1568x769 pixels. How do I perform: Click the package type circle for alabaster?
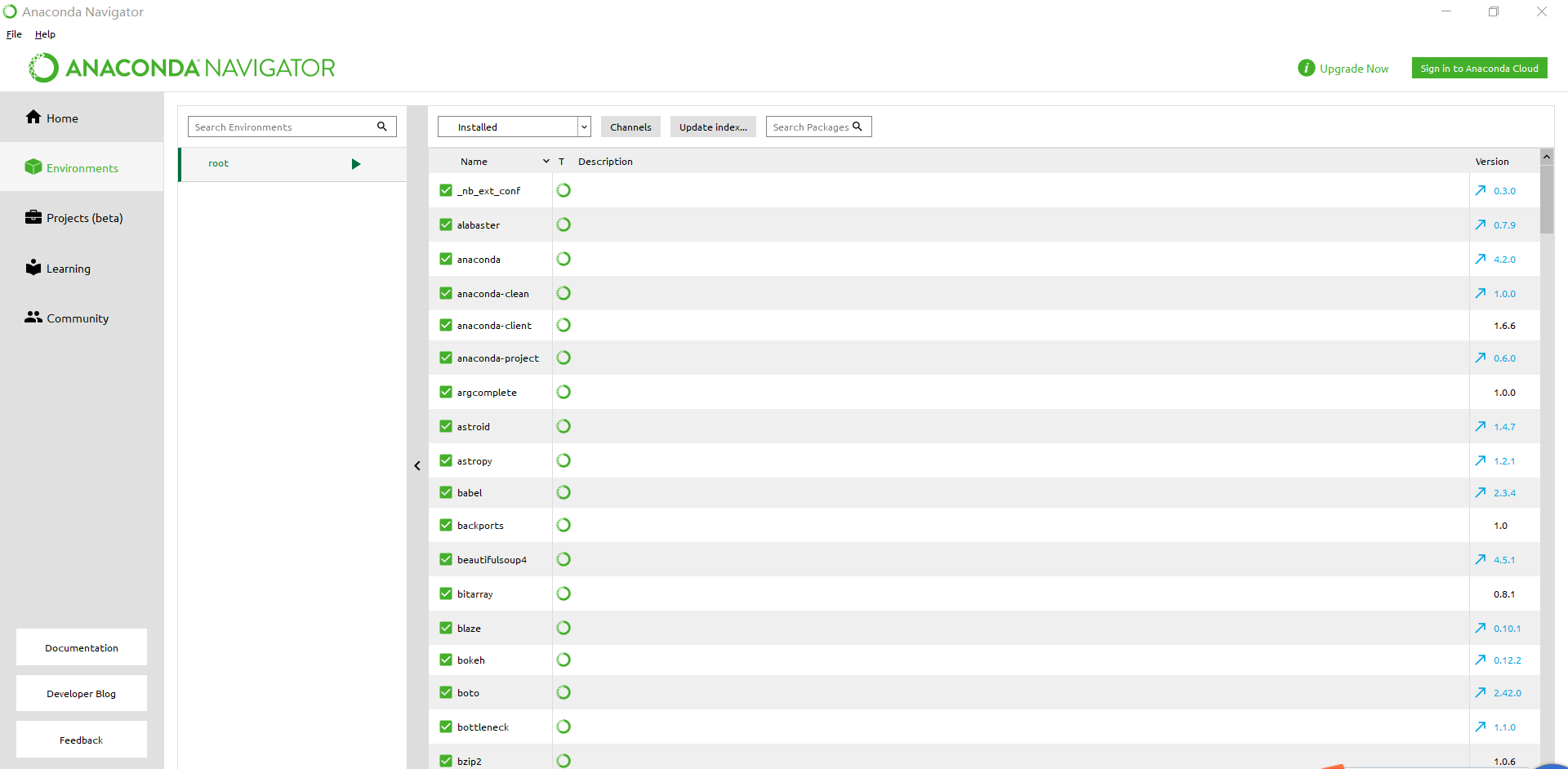(x=563, y=224)
